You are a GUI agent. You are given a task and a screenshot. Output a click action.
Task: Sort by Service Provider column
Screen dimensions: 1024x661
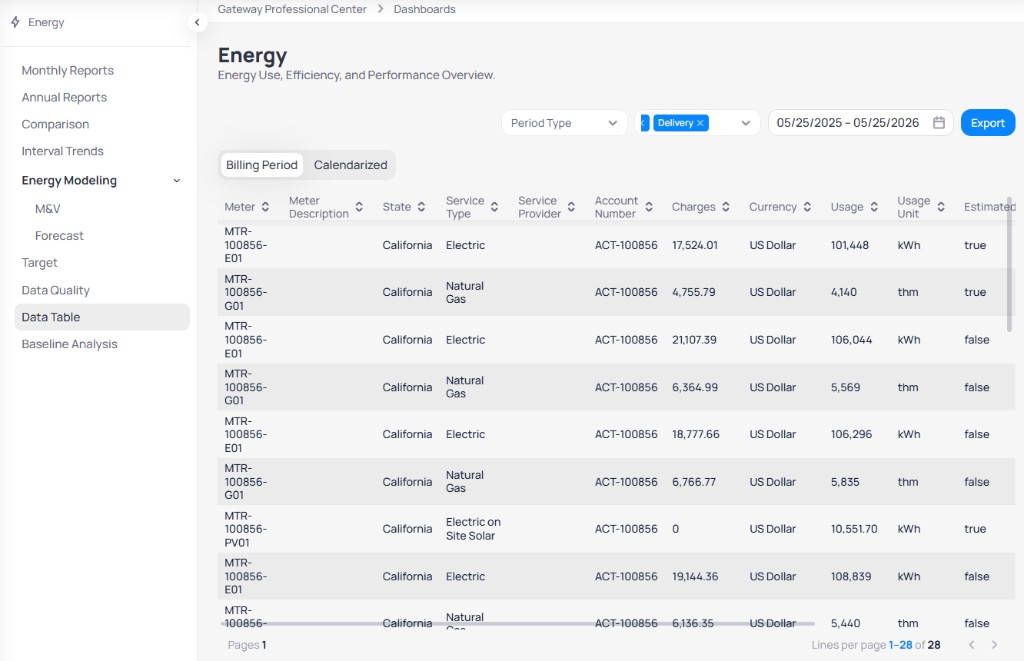[x=571, y=207]
